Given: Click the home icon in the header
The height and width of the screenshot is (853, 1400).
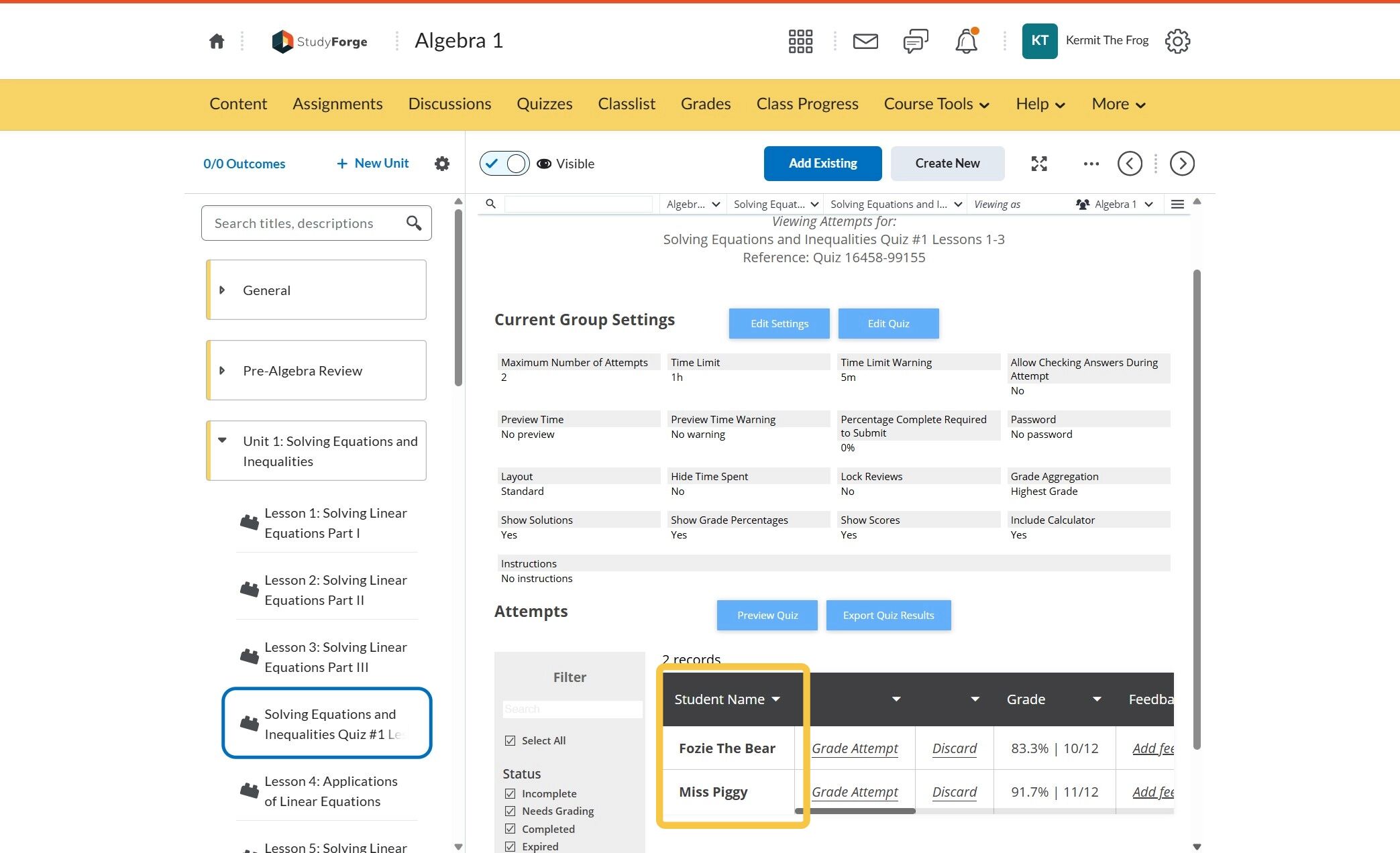Looking at the screenshot, I should tap(216, 42).
